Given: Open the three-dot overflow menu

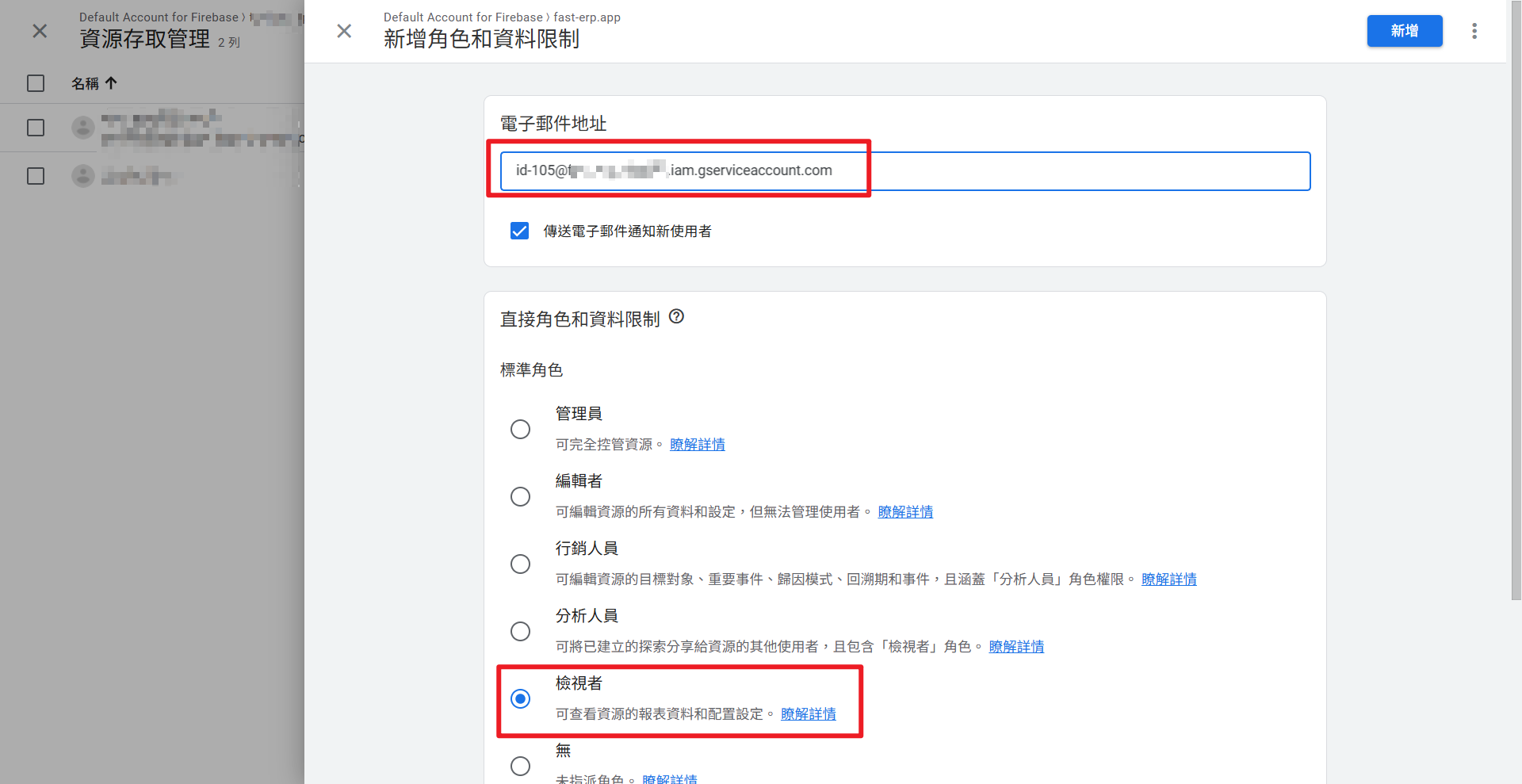Looking at the screenshot, I should (1474, 31).
